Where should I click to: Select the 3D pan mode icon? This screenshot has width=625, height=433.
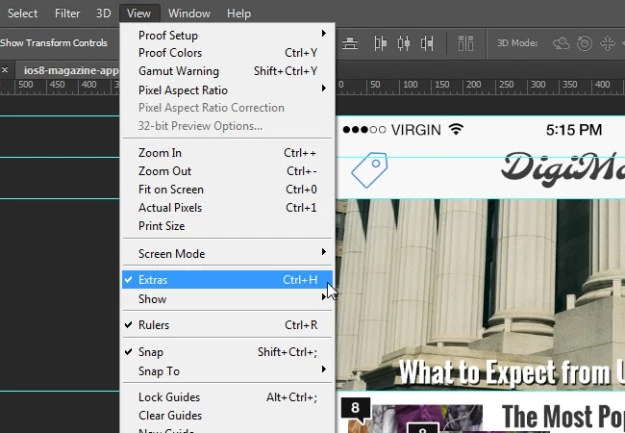pos(607,43)
